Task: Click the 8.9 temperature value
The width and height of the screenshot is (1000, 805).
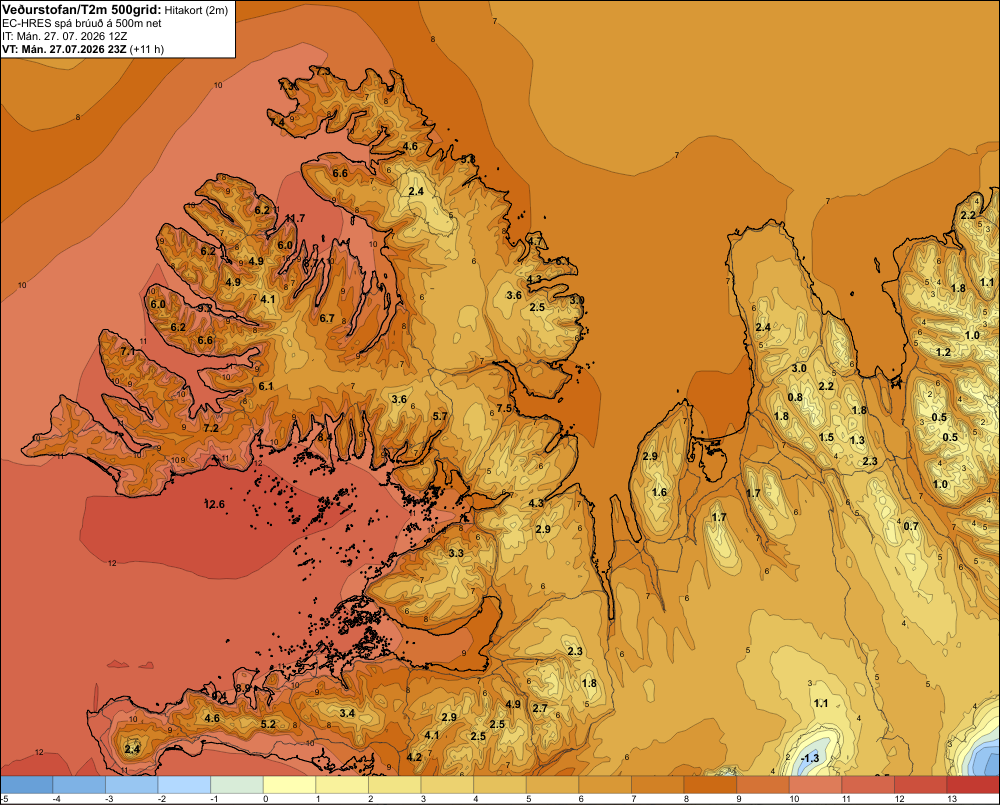Action: click(x=244, y=688)
